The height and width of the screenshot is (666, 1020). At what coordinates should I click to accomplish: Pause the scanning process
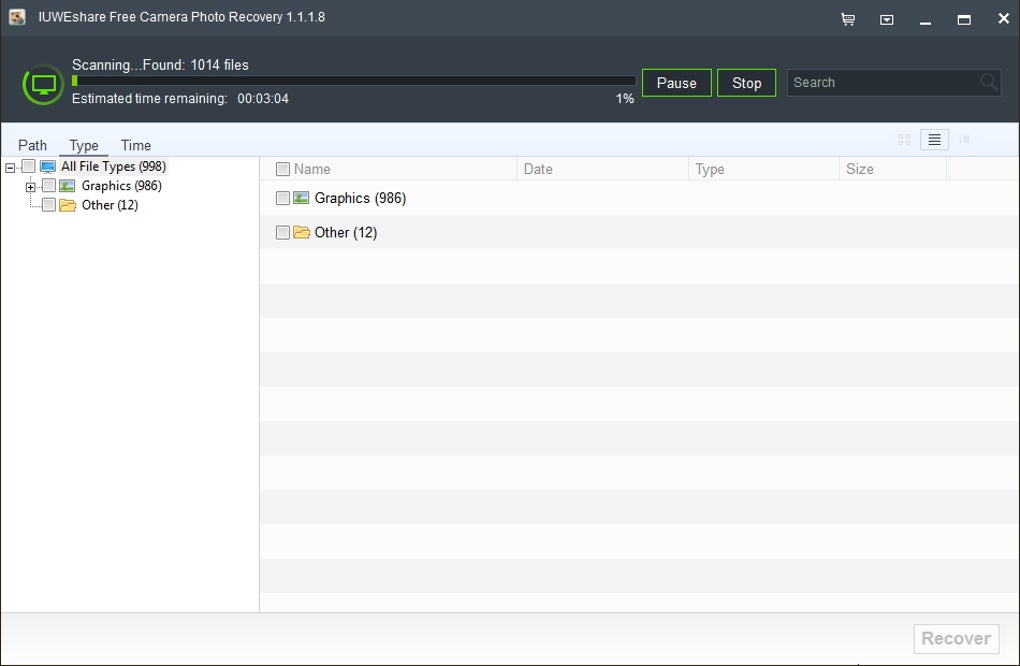point(676,83)
